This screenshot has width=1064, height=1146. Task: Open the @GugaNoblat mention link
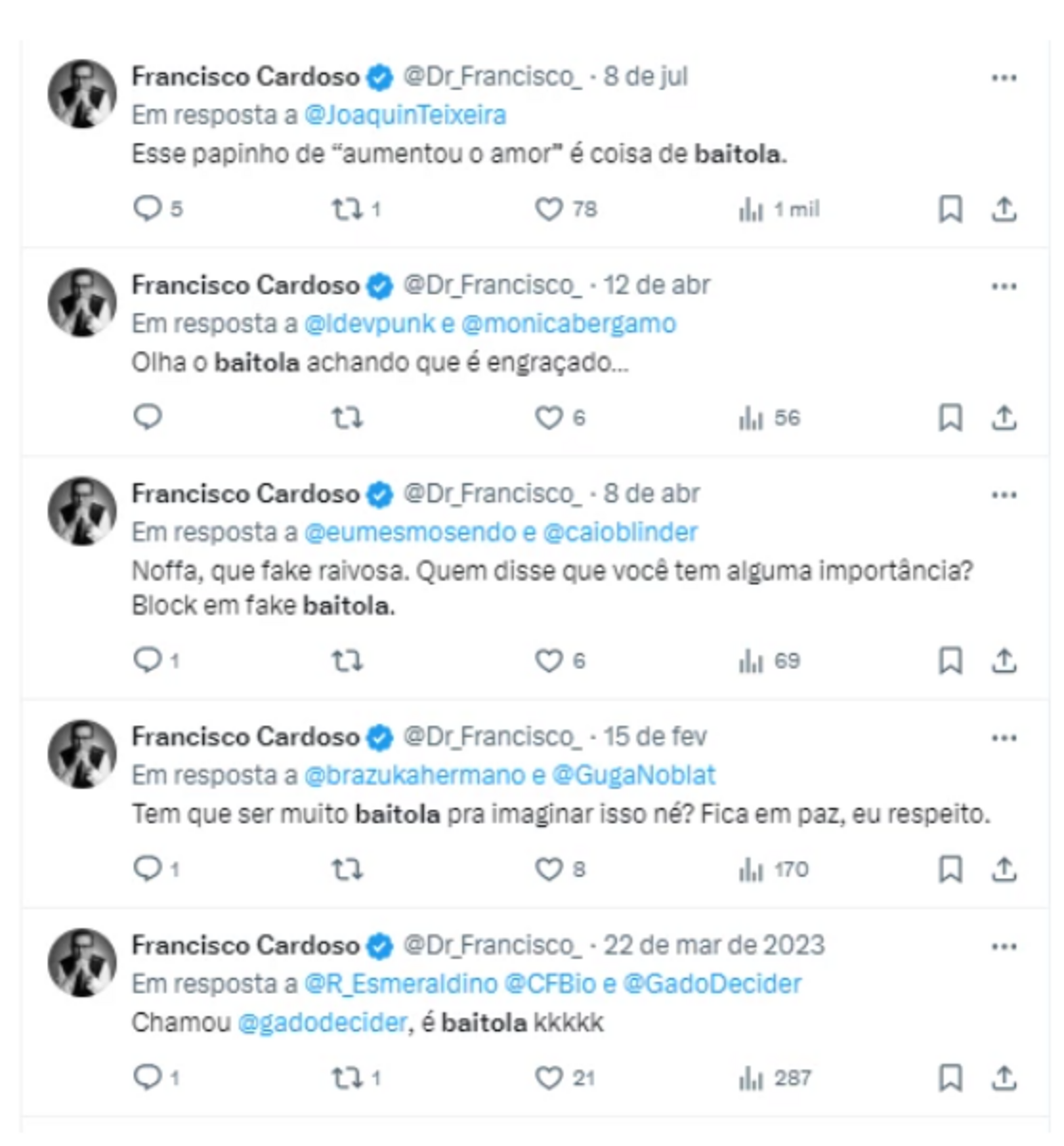pyautogui.click(x=634, y=775)
